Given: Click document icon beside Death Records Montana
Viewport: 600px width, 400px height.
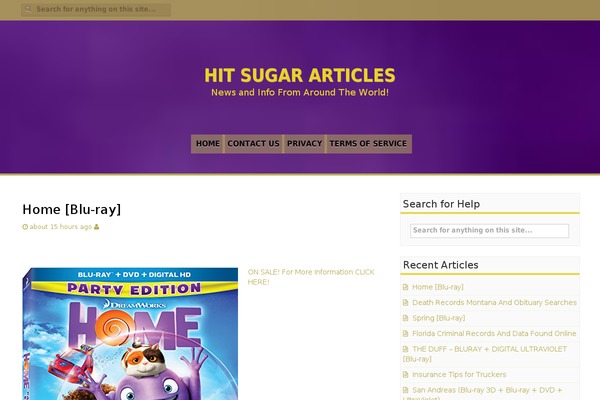Looking at the screenshot, I should point(406,303).
